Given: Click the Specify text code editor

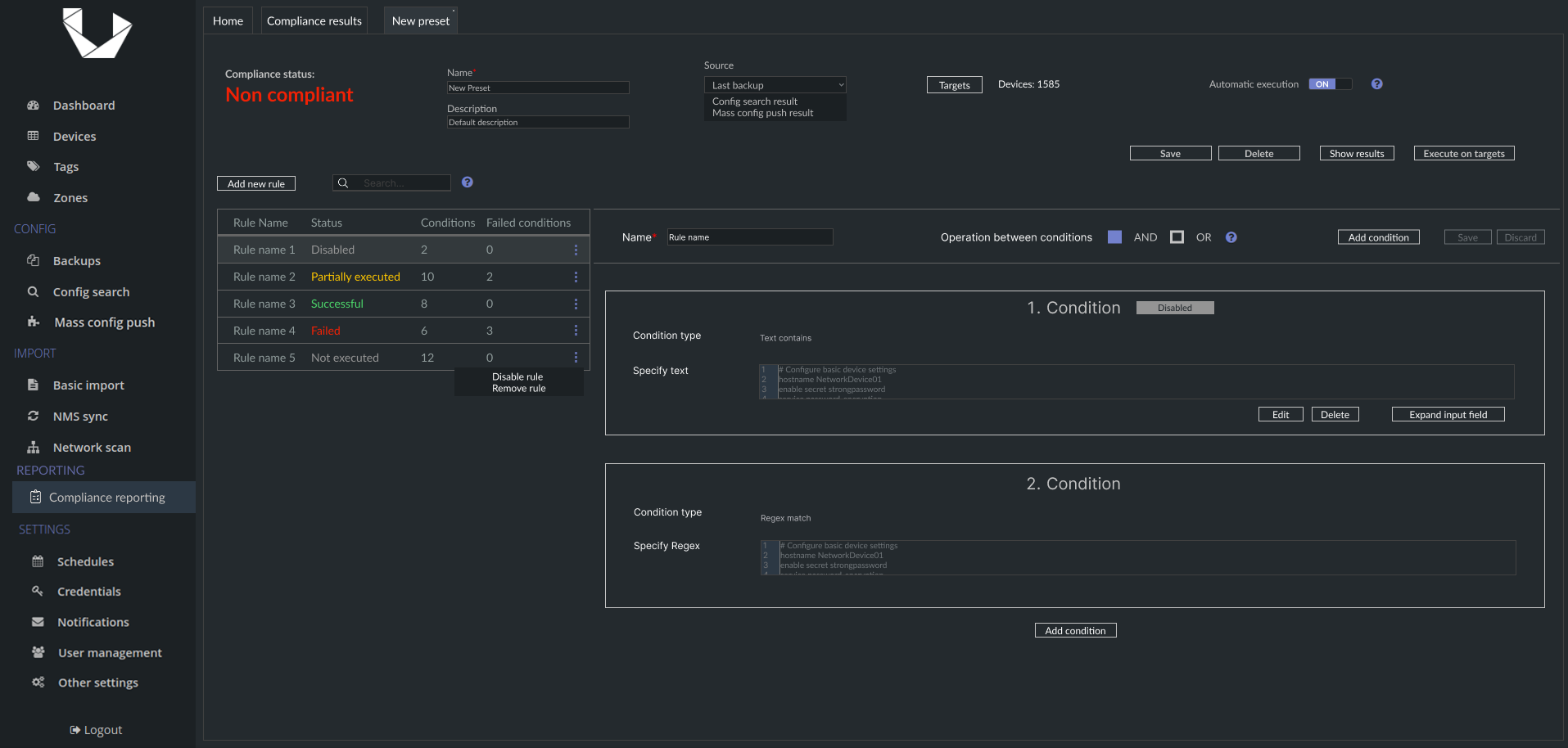Looking at the screenshot, I should [x=1136, y=381].
